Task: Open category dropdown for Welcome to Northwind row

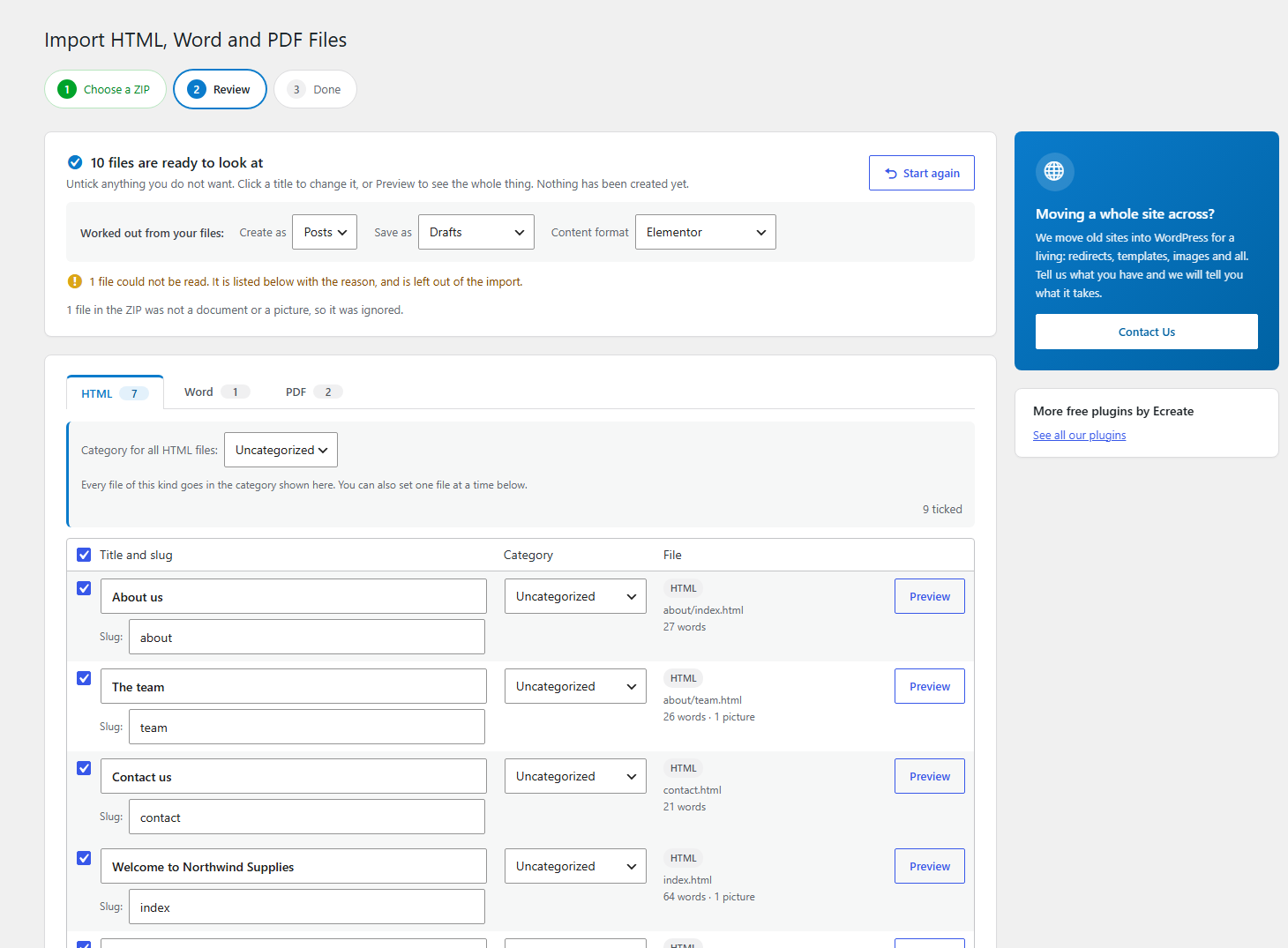Action: pos(575,866)
